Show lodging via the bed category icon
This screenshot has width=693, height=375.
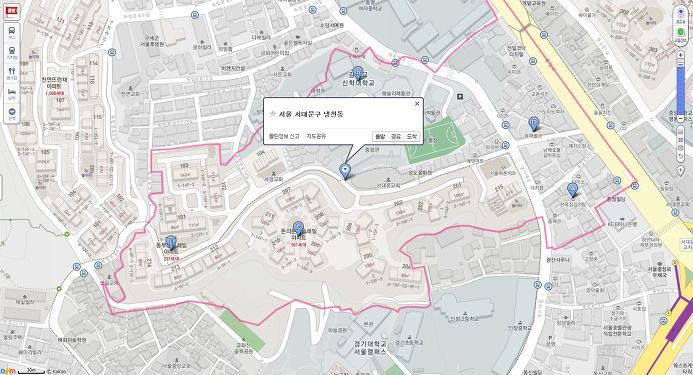12,93
